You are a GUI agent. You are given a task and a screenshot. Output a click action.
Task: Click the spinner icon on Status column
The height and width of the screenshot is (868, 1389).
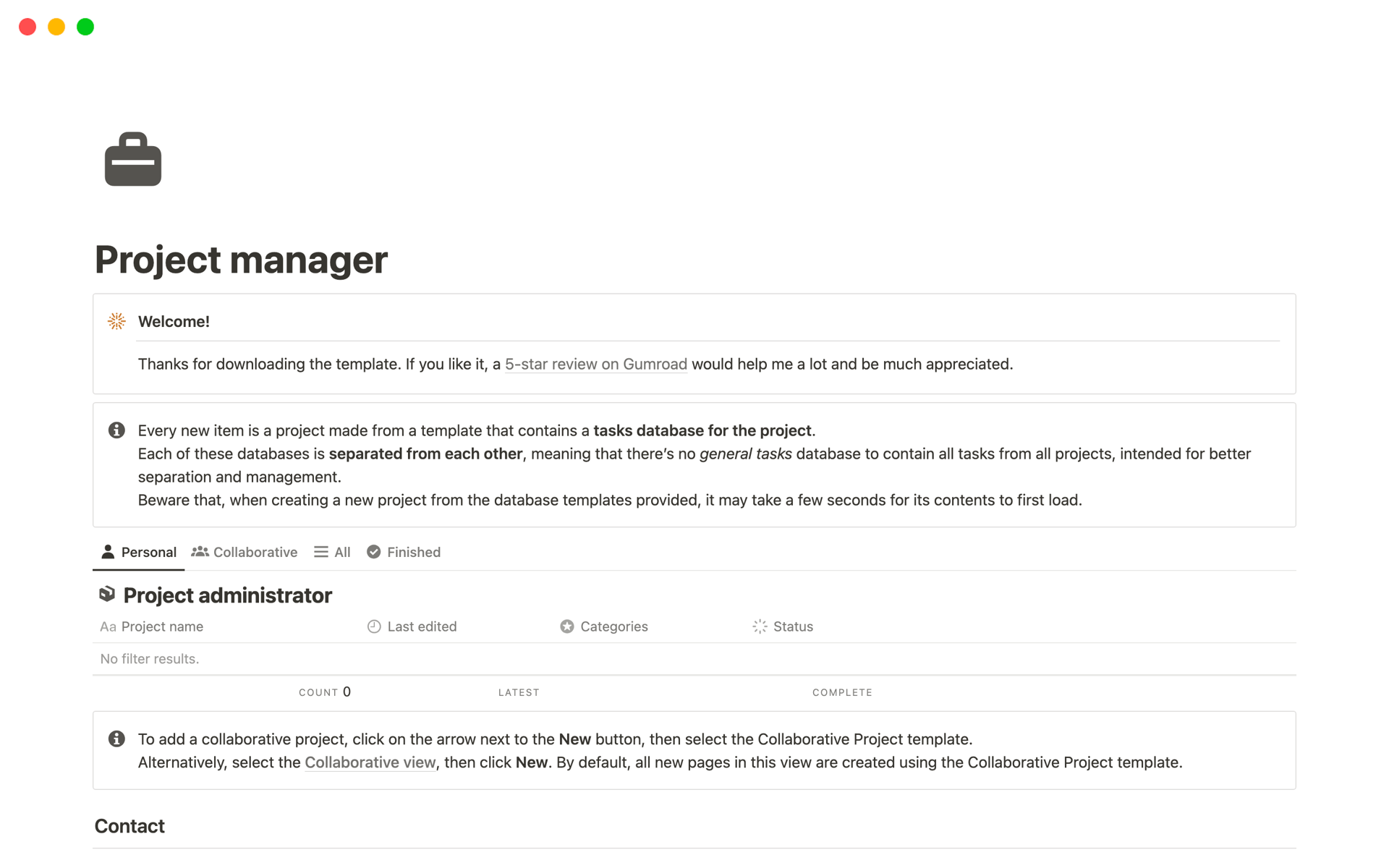(x=760, y=626)
